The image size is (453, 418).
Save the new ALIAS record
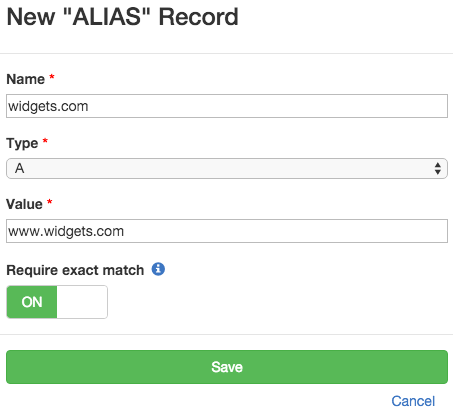click(227, 367)
